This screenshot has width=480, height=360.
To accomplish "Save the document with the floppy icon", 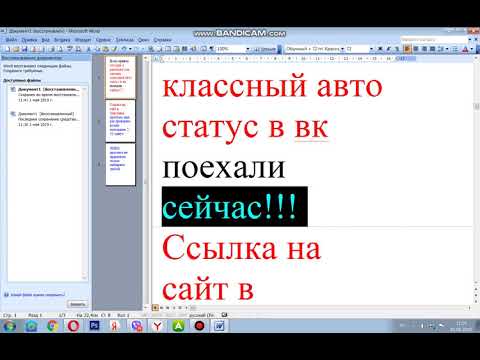I will pos(24,49).
